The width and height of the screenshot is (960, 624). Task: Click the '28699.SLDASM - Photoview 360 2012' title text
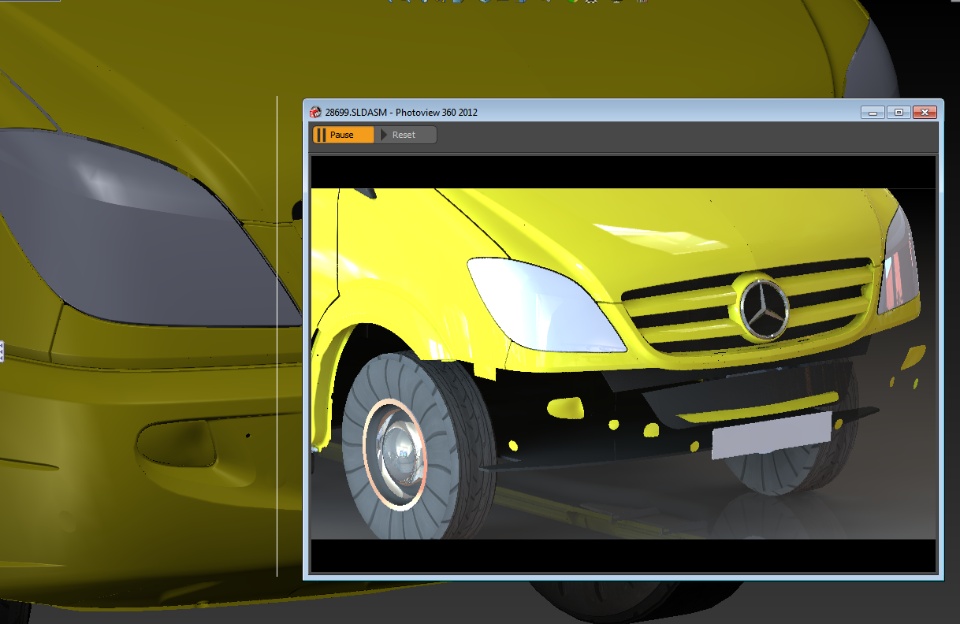pyautogui.click(x=401, y=113)
